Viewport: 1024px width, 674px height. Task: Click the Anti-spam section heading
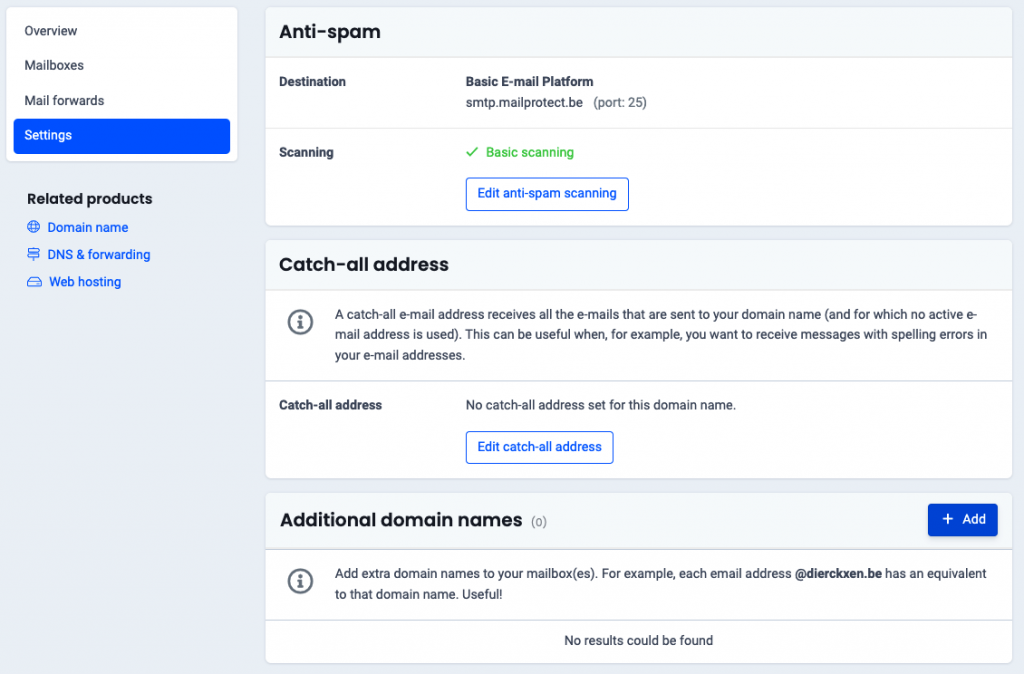330,32
